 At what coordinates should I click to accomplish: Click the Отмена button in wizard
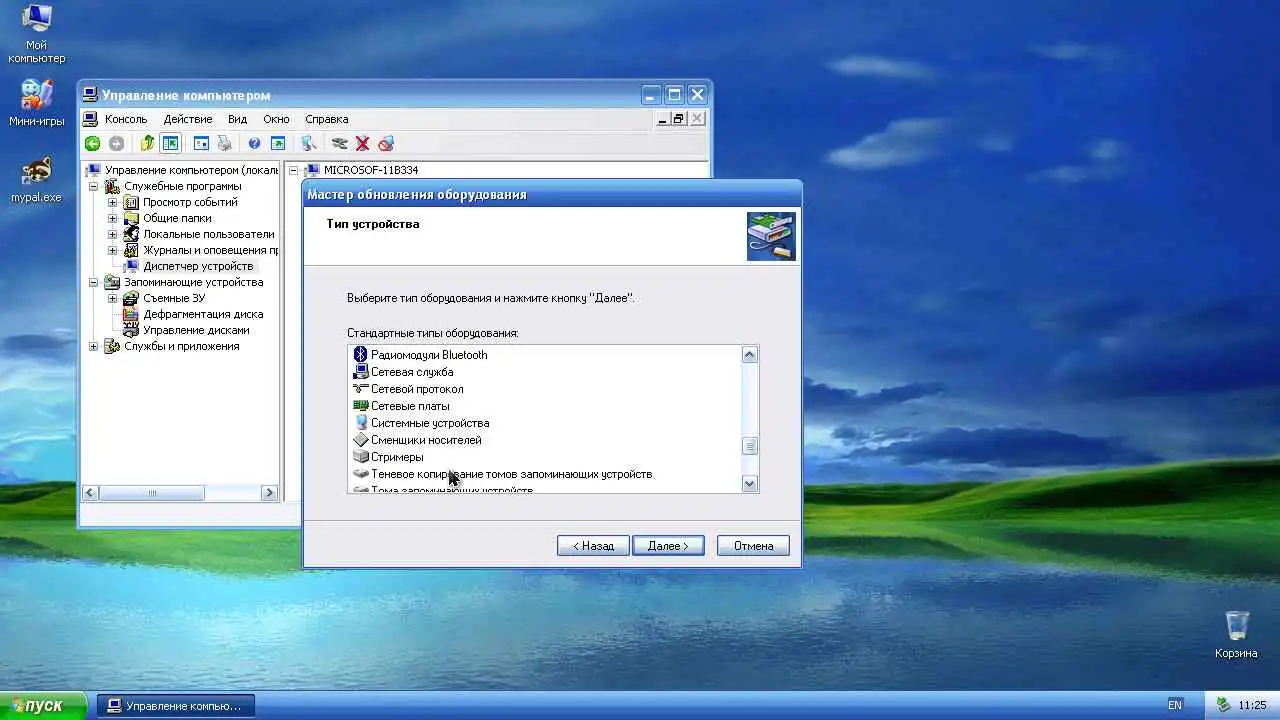click(753, 546)
